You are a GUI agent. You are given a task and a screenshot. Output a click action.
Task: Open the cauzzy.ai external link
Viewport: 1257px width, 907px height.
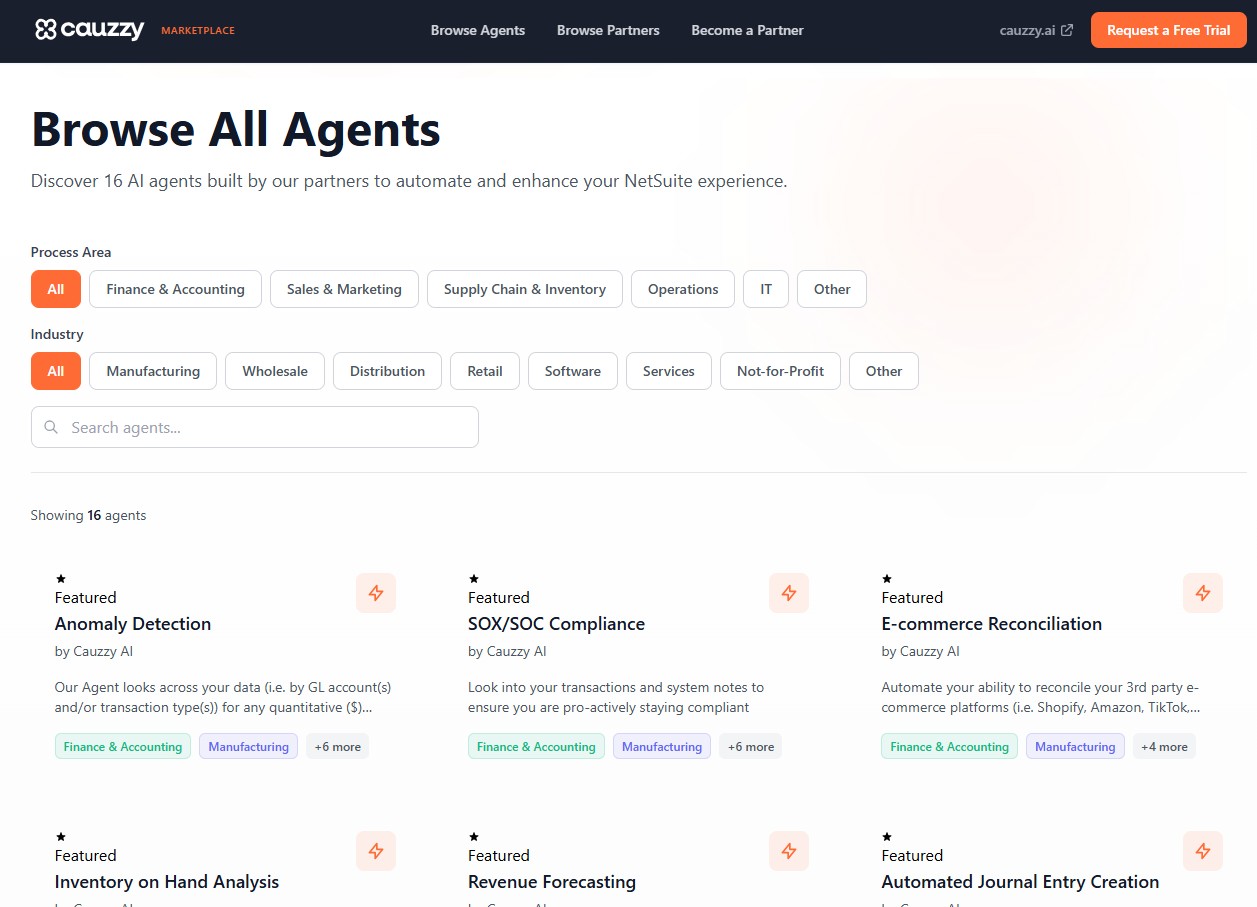[x=1036, y=30]
